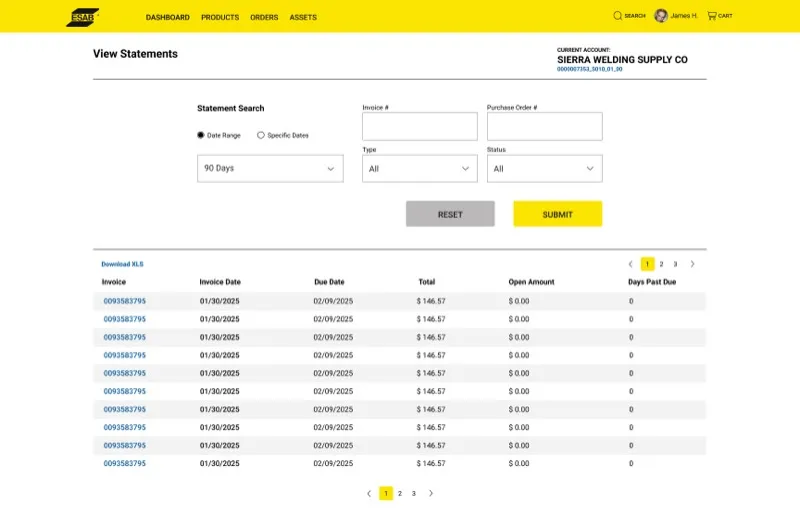The image size is (800, 517).
Task: Focus the Invoice # input field
Action: 419,126
